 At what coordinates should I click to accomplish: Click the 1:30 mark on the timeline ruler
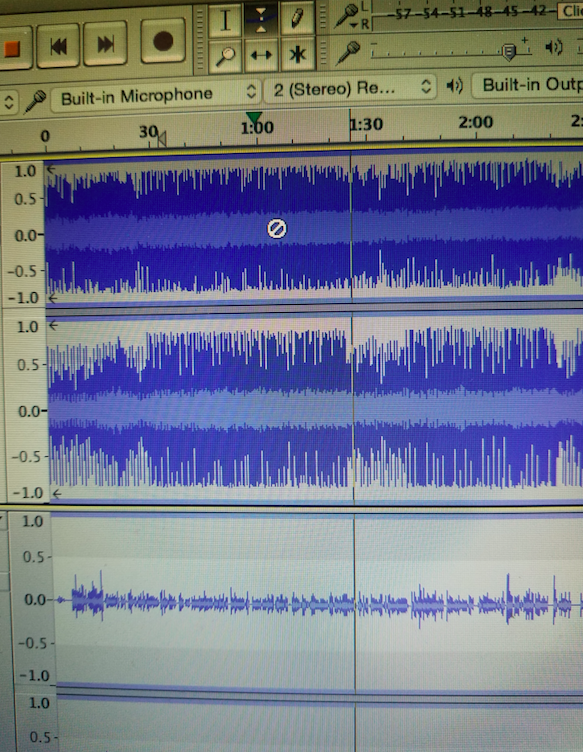(x=366, y=124)
